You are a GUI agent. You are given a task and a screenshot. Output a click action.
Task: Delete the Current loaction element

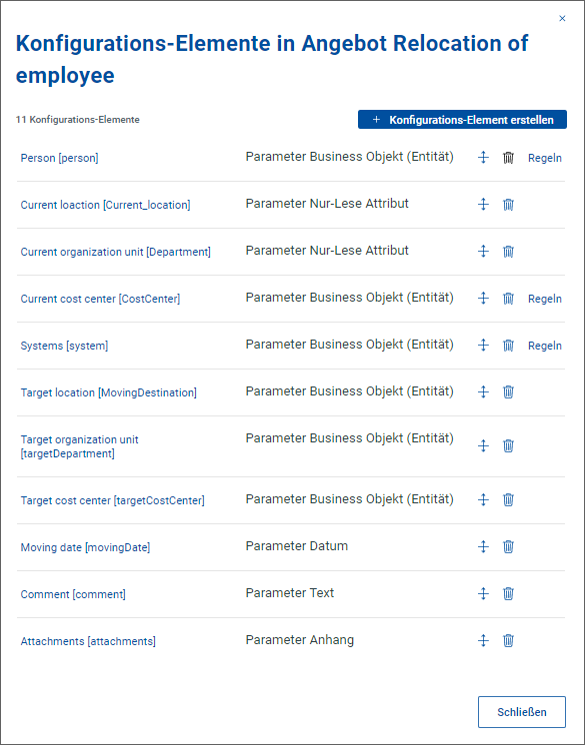pyautogui.click(x=508, y=204)
